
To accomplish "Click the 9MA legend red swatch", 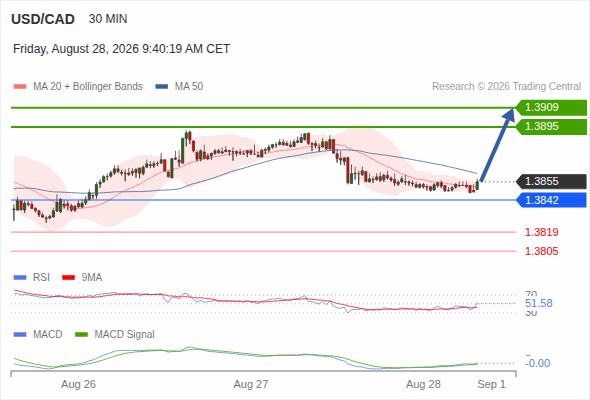I will (68, 278).
